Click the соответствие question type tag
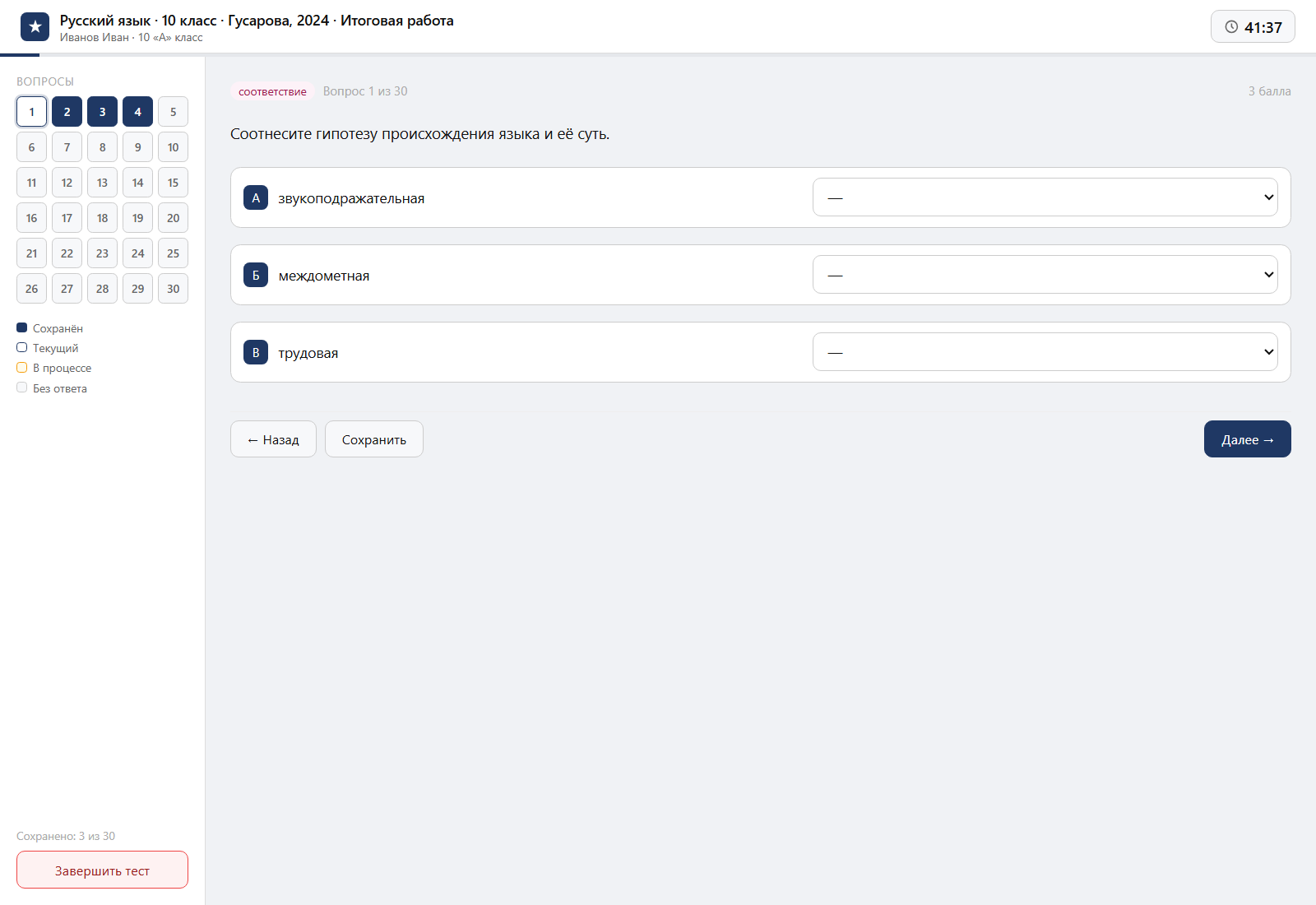Image resolution: width=1316 pixels, height=905 pixels. coord(272,91)
